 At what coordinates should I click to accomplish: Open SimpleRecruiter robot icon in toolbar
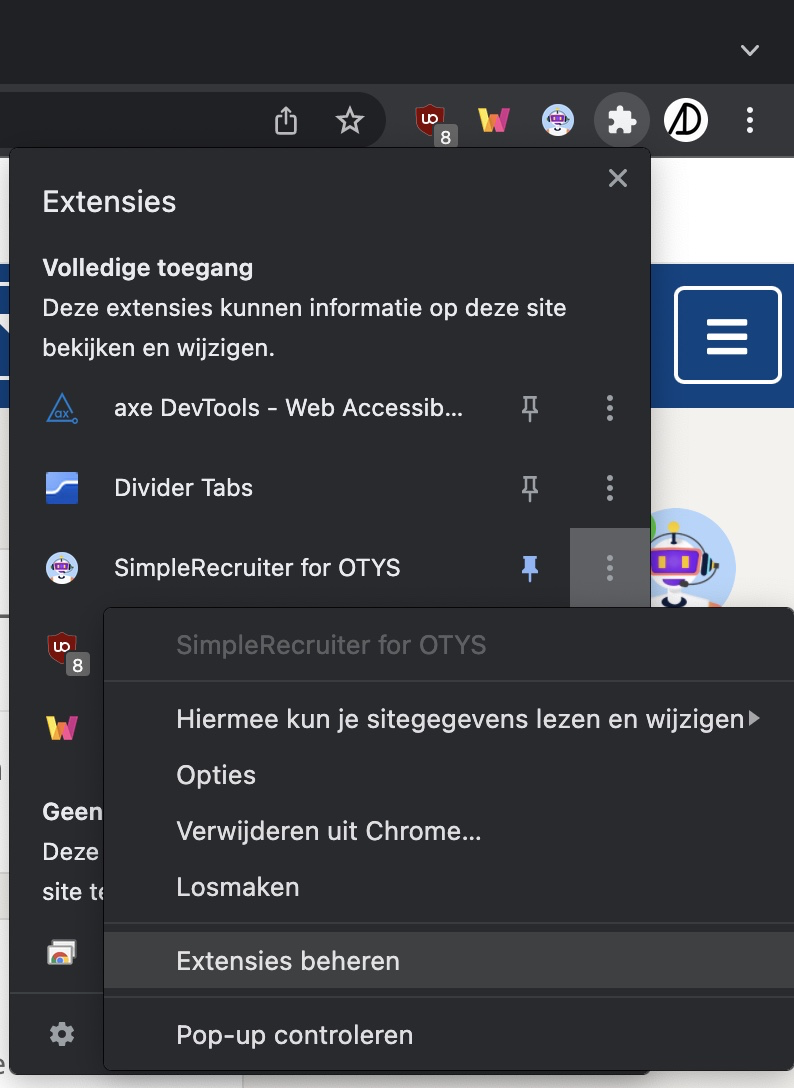(558, 120)
